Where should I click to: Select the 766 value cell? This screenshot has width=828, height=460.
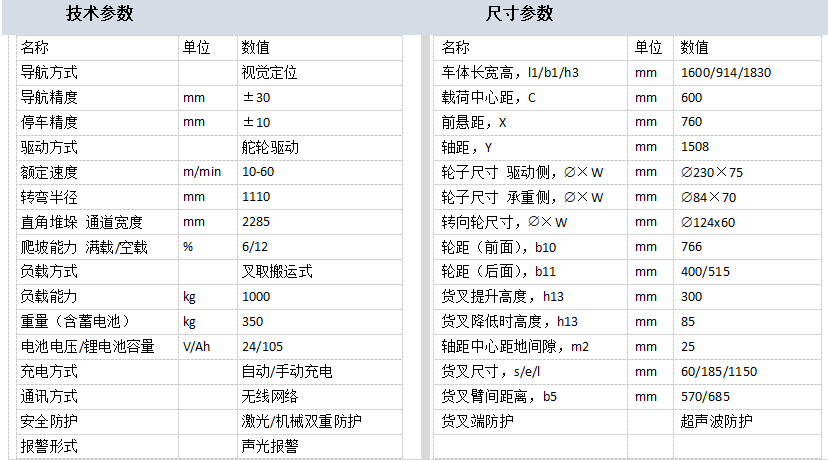pos(747,247)
